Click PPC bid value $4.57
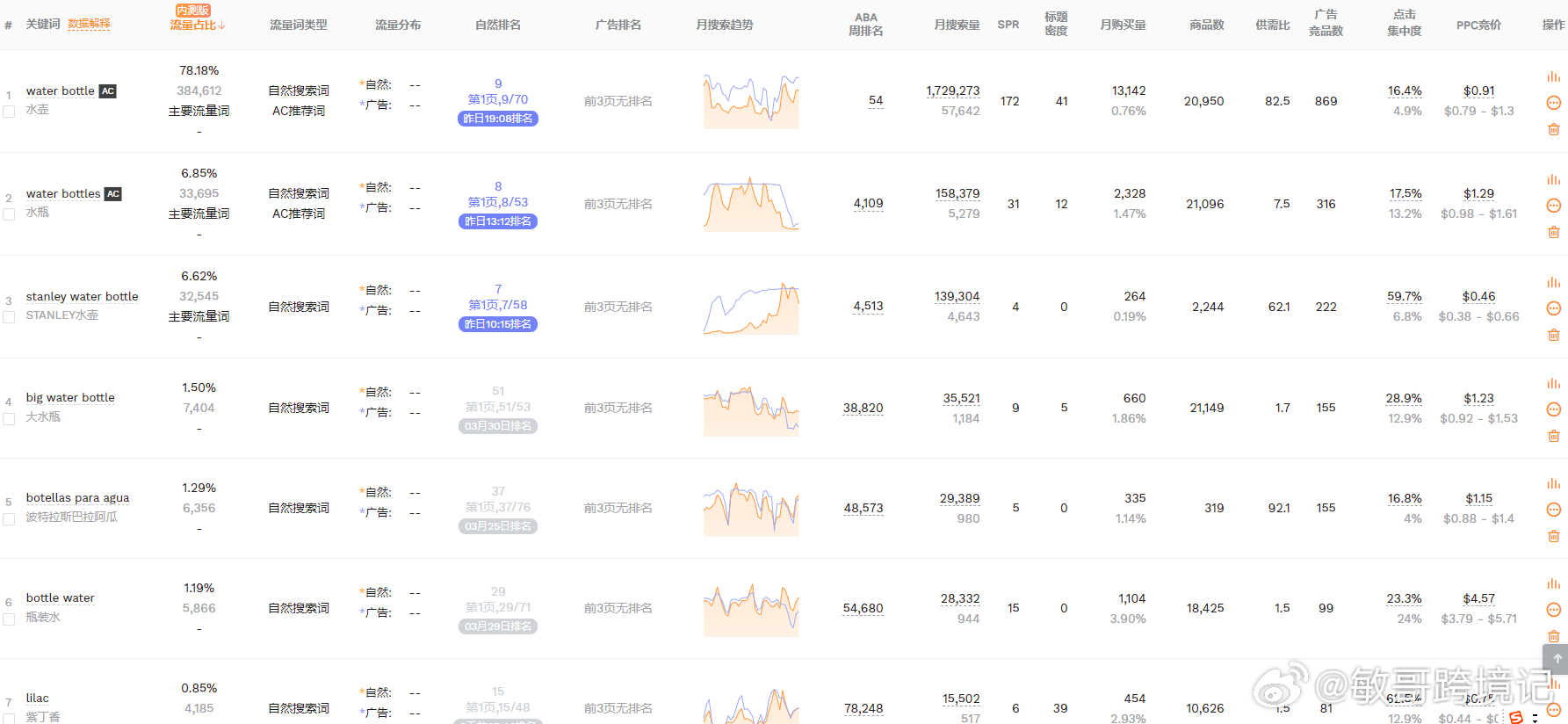 (x=1478, y=599)
